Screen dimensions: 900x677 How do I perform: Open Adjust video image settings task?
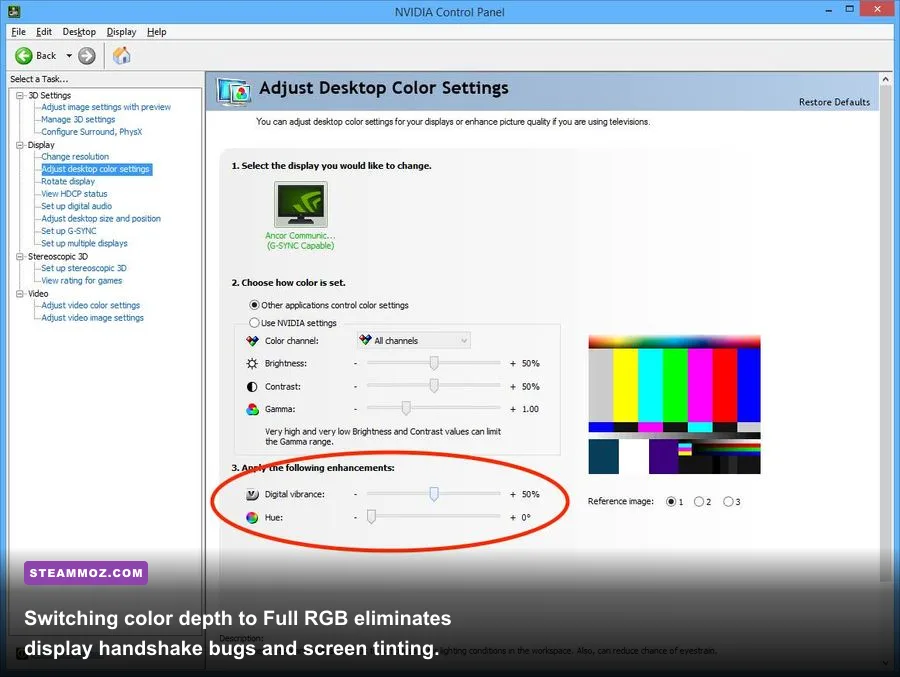point(92,318)
